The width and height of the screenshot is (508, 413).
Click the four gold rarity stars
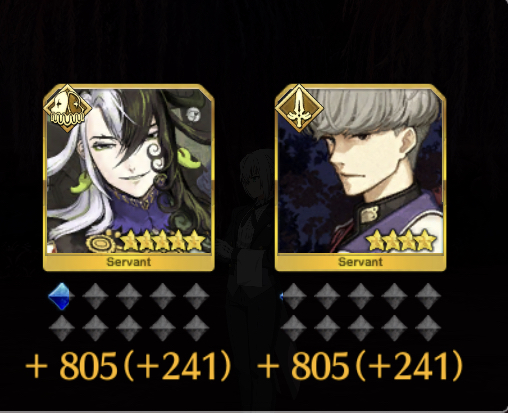coord(401,240)
